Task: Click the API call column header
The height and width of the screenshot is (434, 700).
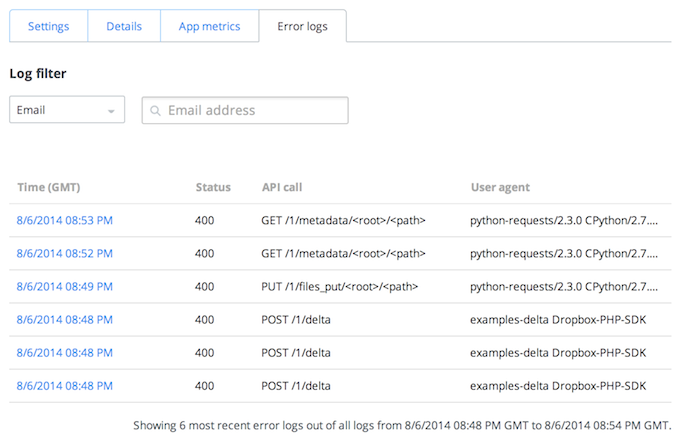Action: pyautogui.click(x=282, y=187)
